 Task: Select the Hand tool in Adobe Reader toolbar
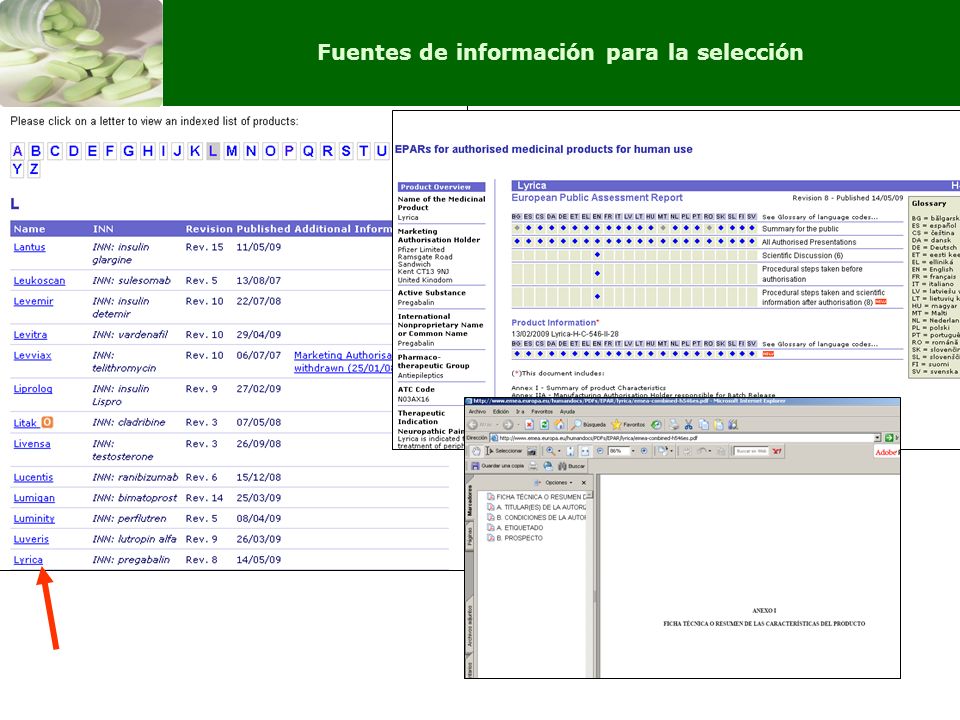click(x=476, y=451)
